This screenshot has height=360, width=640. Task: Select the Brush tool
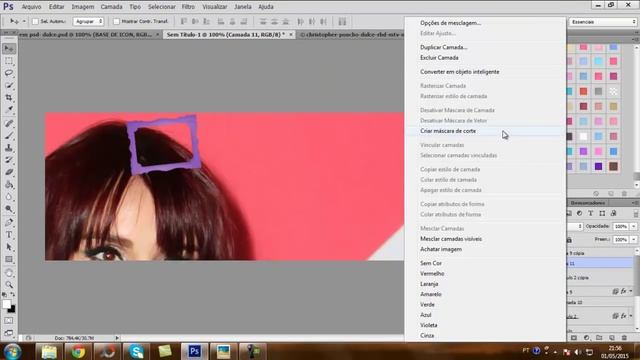[x=9, y=136]
